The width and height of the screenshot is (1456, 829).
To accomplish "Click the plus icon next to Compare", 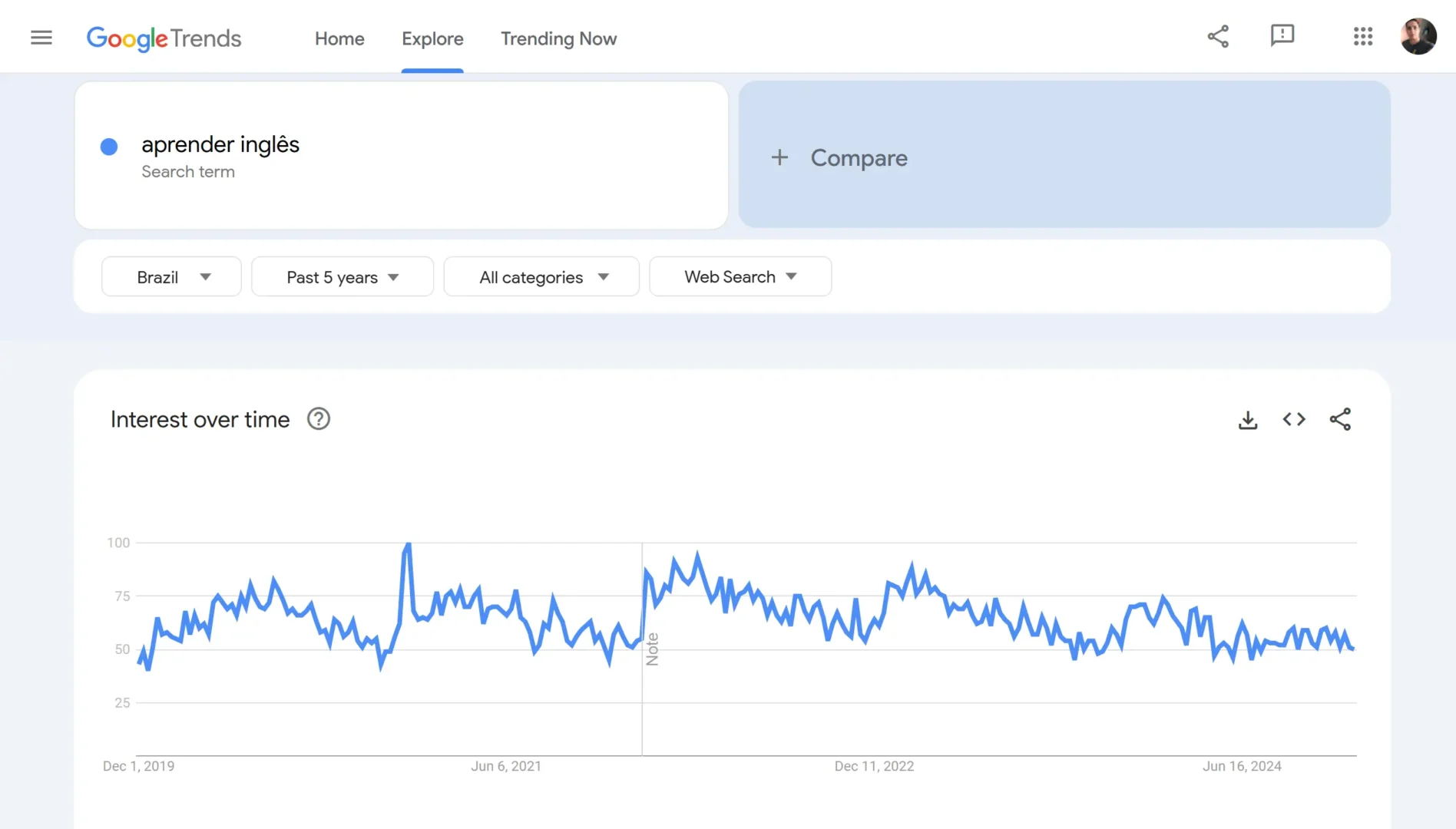I will [779, 157].
